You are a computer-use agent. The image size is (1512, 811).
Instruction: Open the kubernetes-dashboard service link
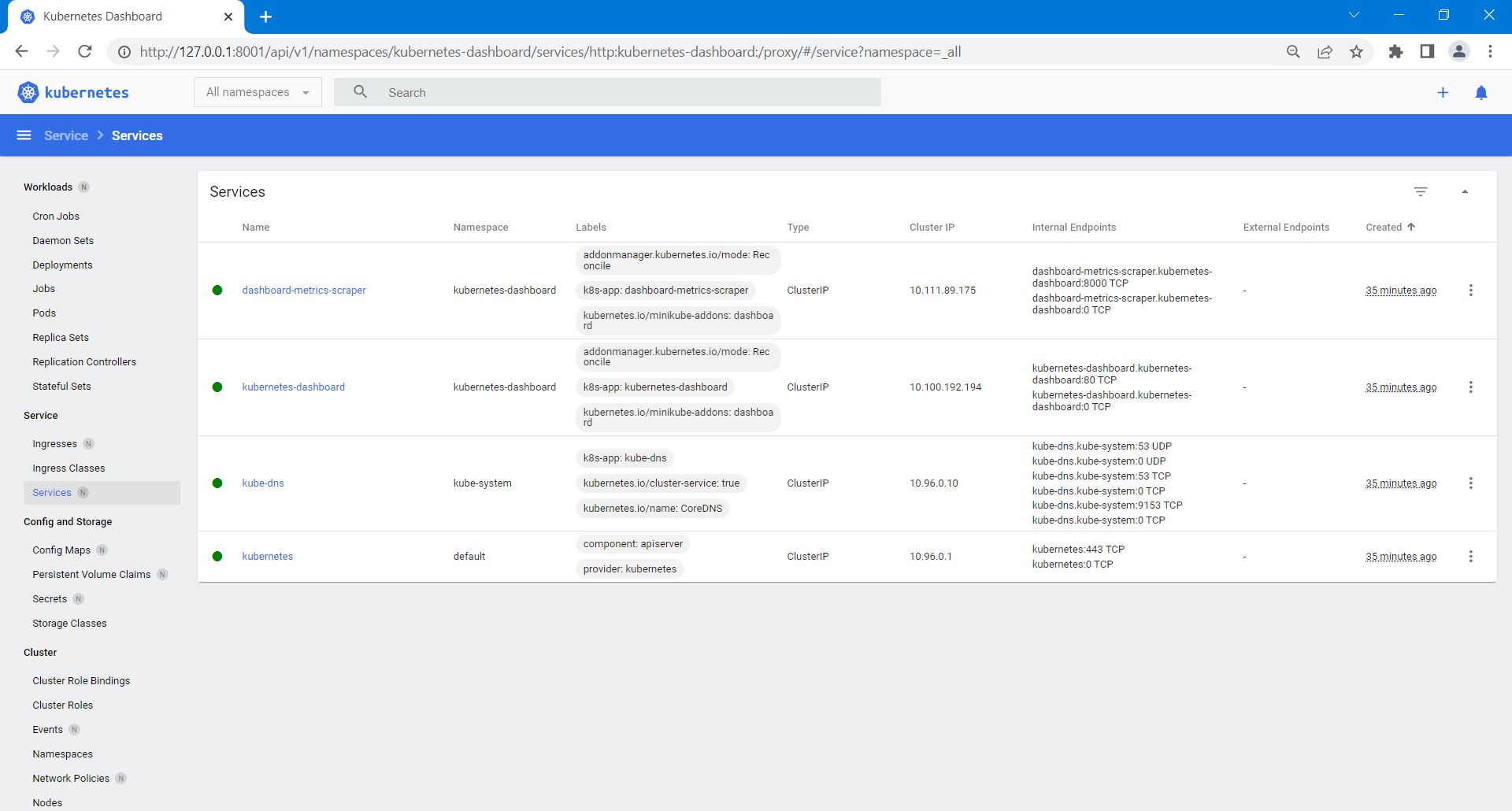pyautogui.click(x=293, y=387)
